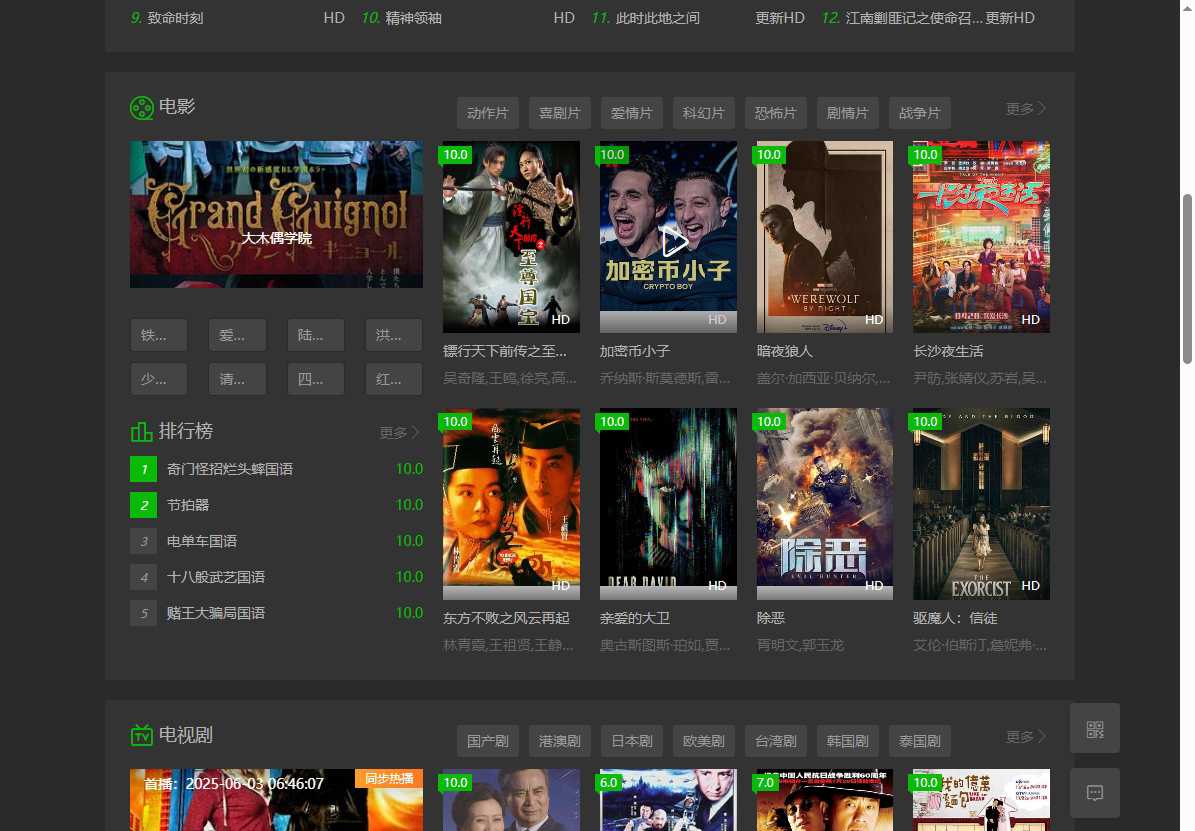Click the bar chart icon beside 排行榜
1195x831 pixels.
[x=142, y=432]
